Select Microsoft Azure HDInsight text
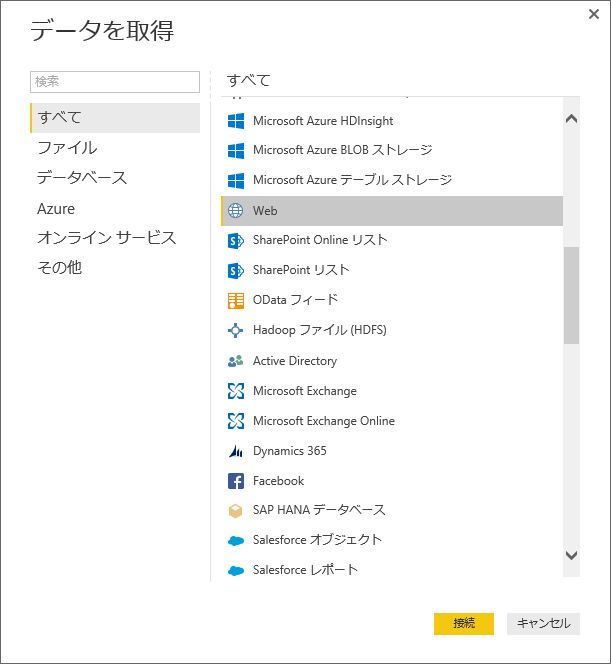The width and height of the screenshot is (611, 664). click(x=323, y=121)
